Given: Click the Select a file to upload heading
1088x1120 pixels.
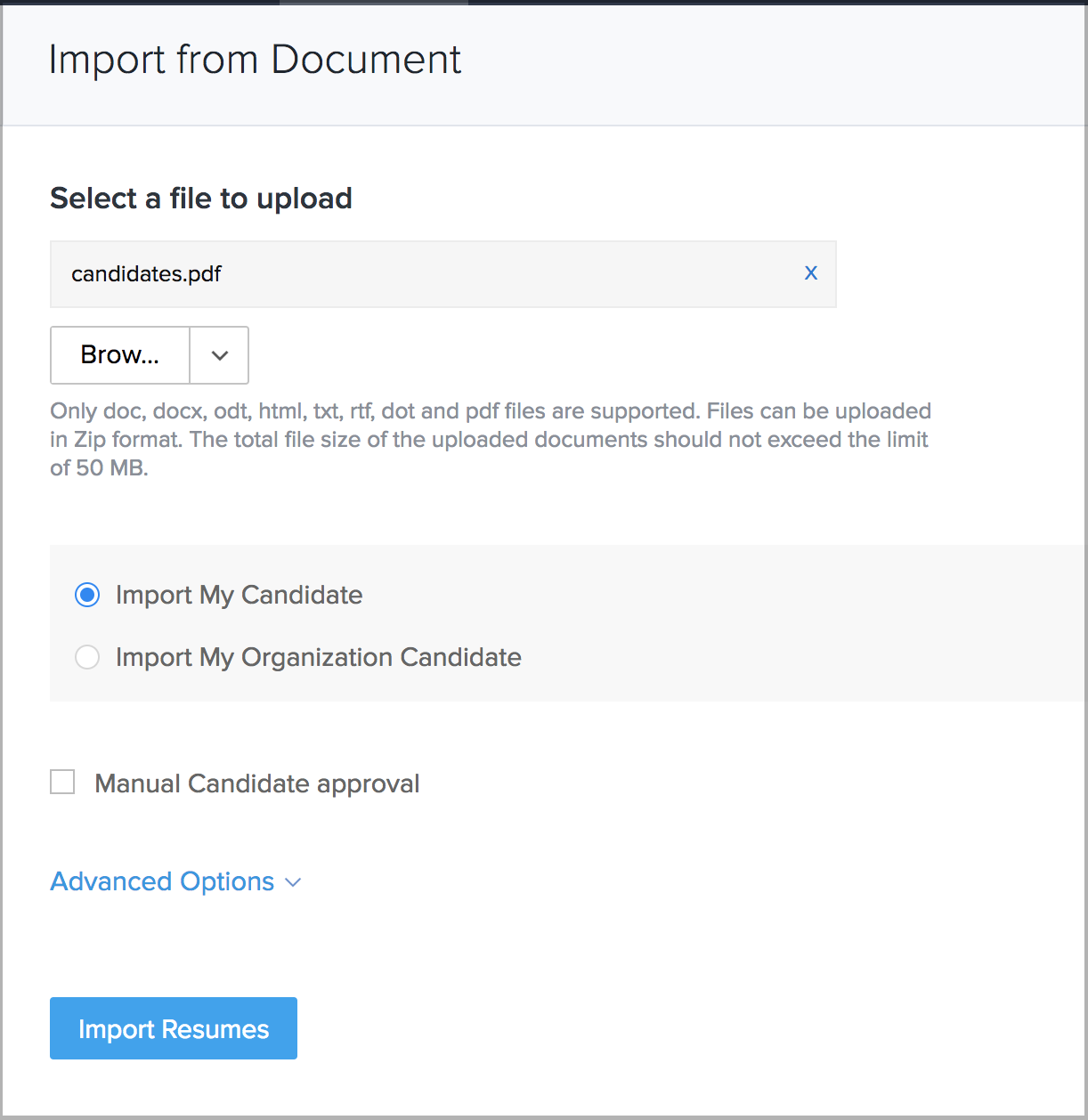Looking at the screenshot, I should click(x=201, y=198).
